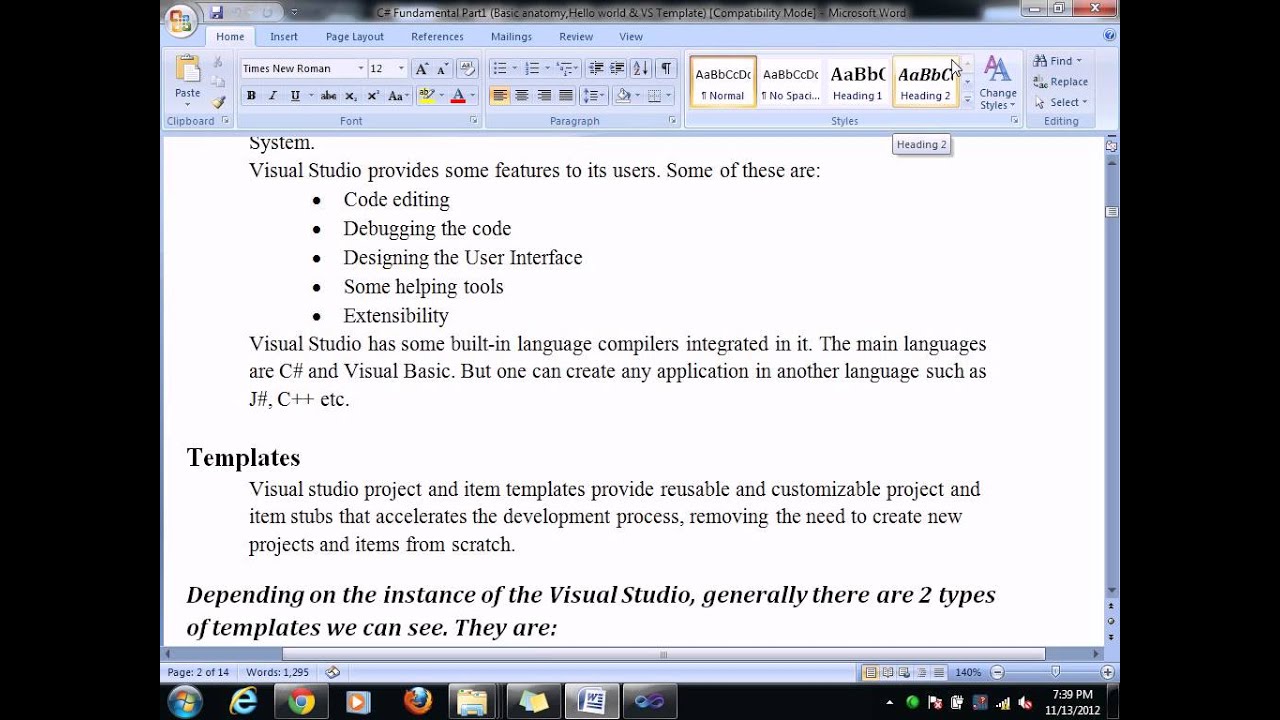Copy the selection with Copy icon
The height and width of the screenshot is (720, 1280).
point(218,81)
